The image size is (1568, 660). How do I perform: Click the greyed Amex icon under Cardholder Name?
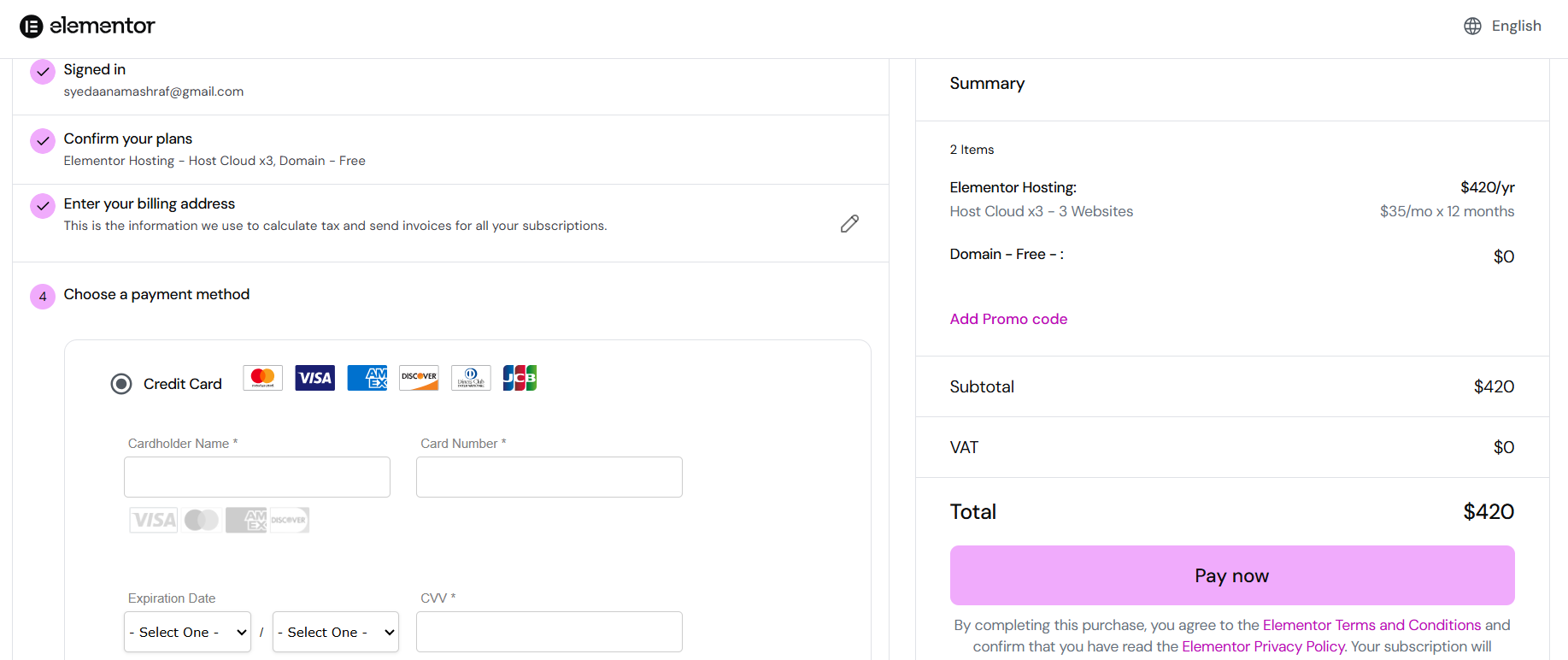[247, 520]
